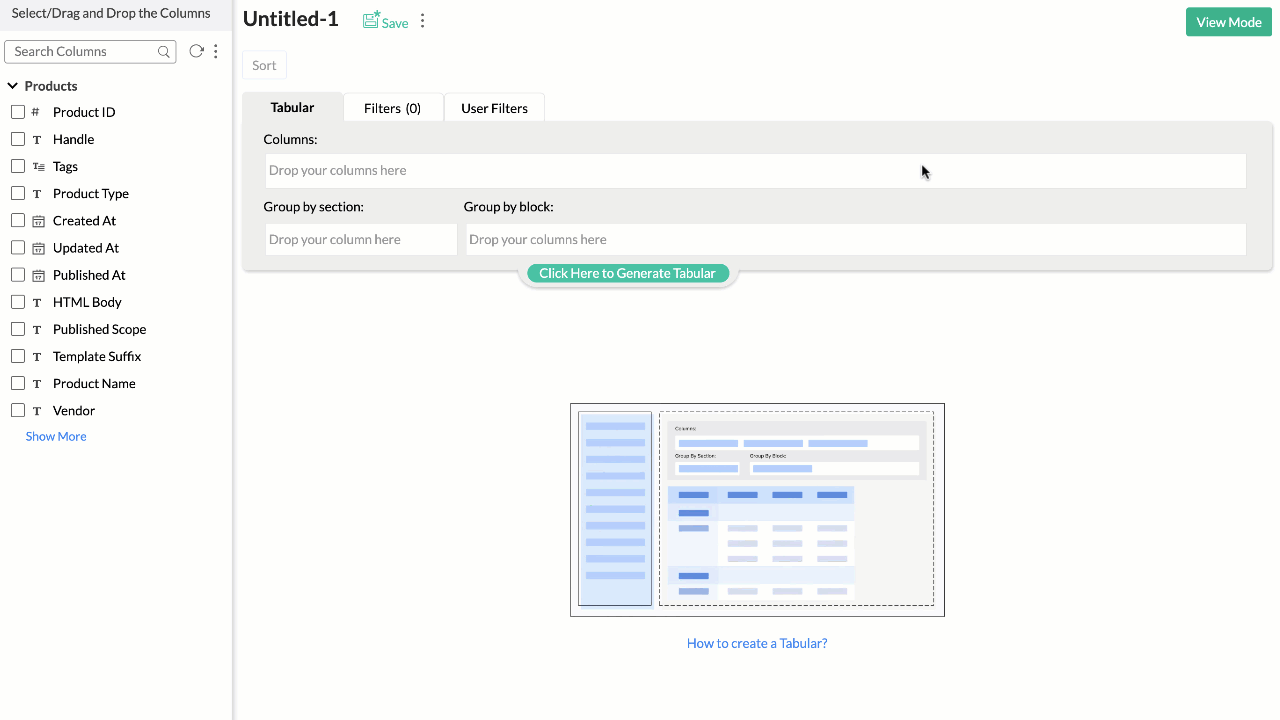Switch to the Filters (0) tab
Screen dimensions: 1280x720
click(x=392, y=108)
